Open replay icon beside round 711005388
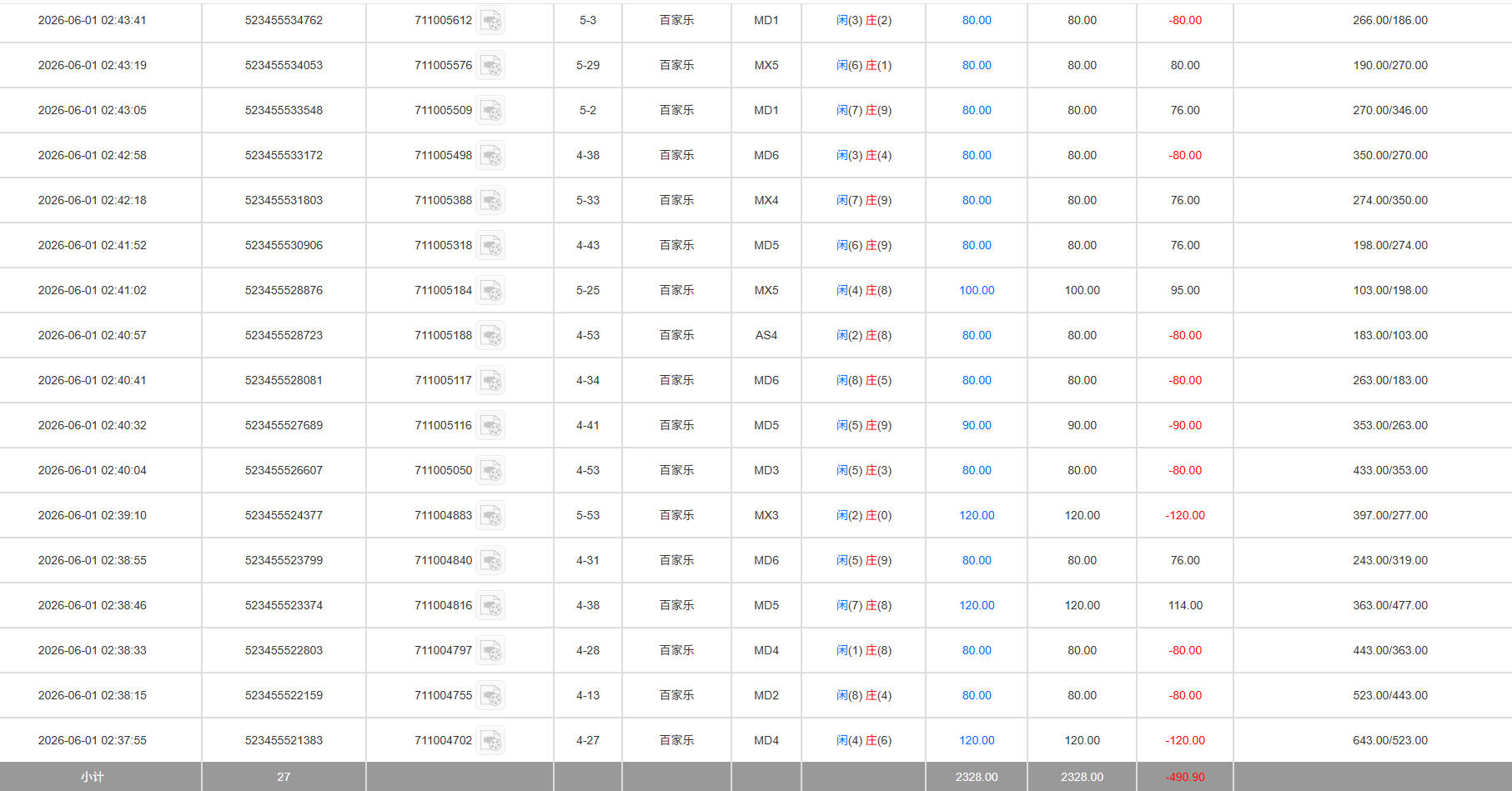 490,201
